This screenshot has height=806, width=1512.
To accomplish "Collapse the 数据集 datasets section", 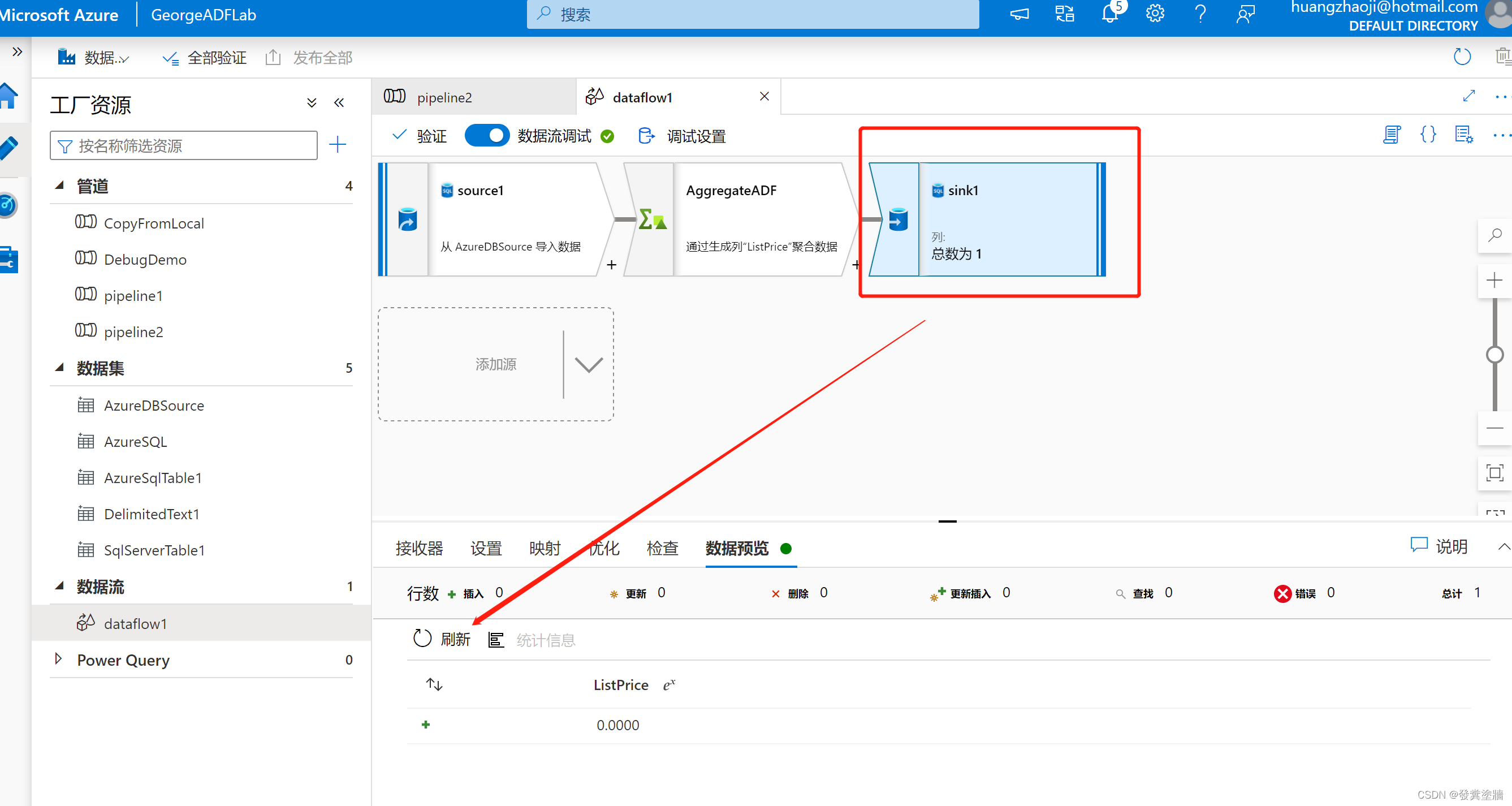I will [x=59, y=368].
